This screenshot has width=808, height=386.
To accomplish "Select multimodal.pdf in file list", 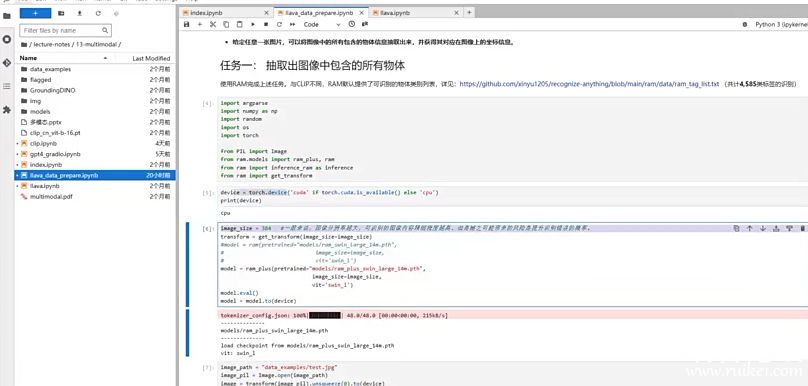I will 95,196.
